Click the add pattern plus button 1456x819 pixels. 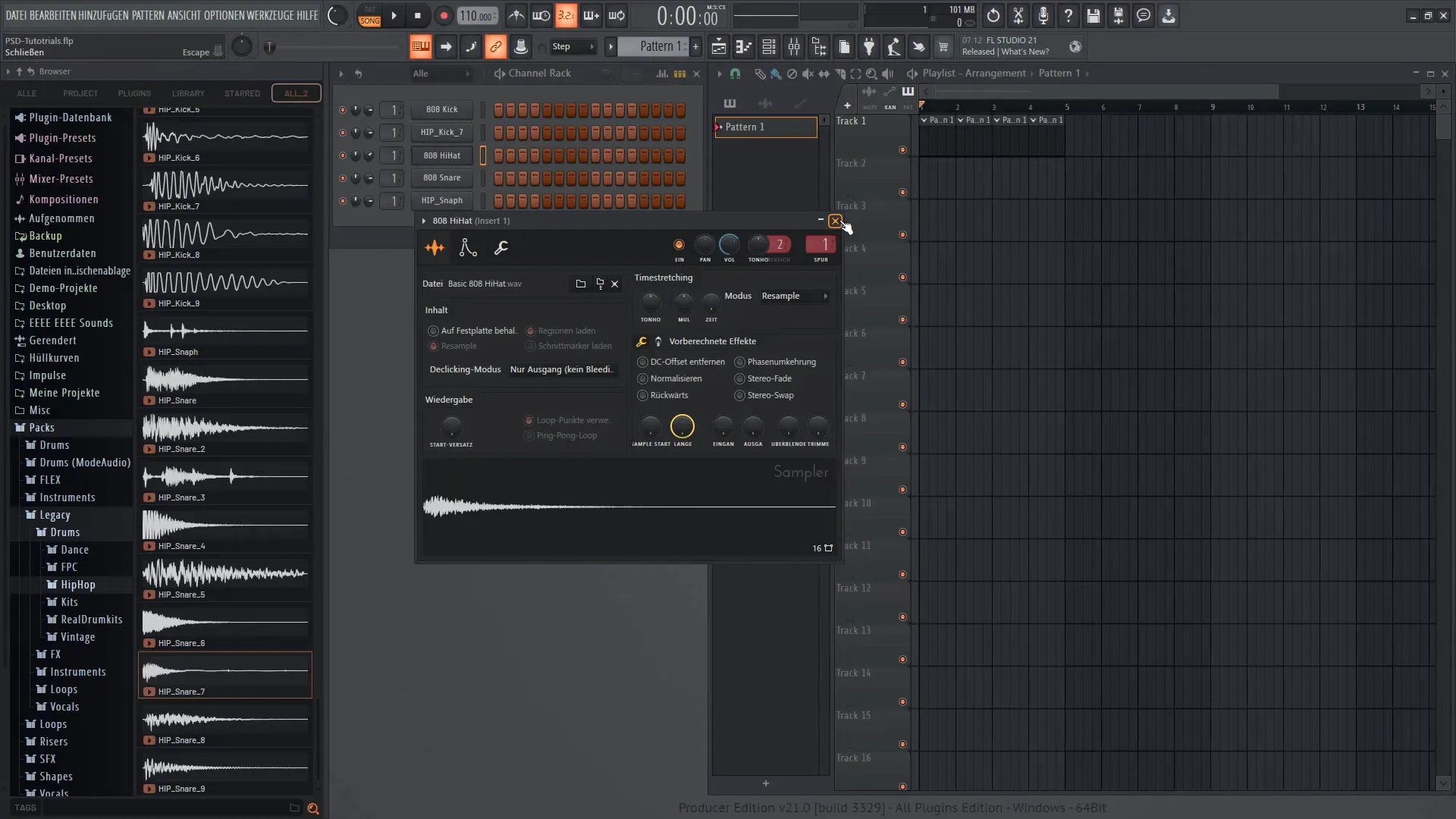click(x=695, y=47)
